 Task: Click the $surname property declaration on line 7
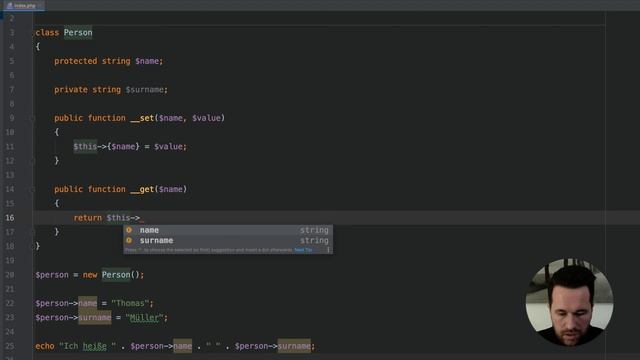click(144, 90)
